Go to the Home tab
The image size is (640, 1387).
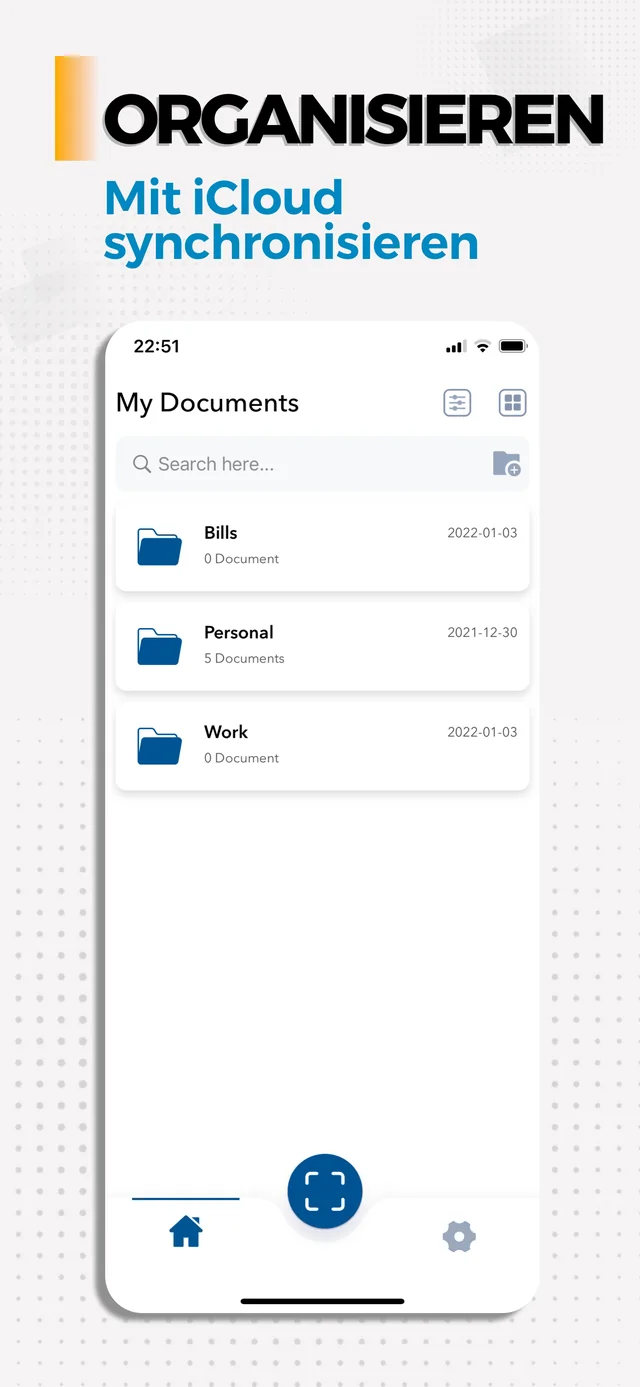tap(186, 1232)
